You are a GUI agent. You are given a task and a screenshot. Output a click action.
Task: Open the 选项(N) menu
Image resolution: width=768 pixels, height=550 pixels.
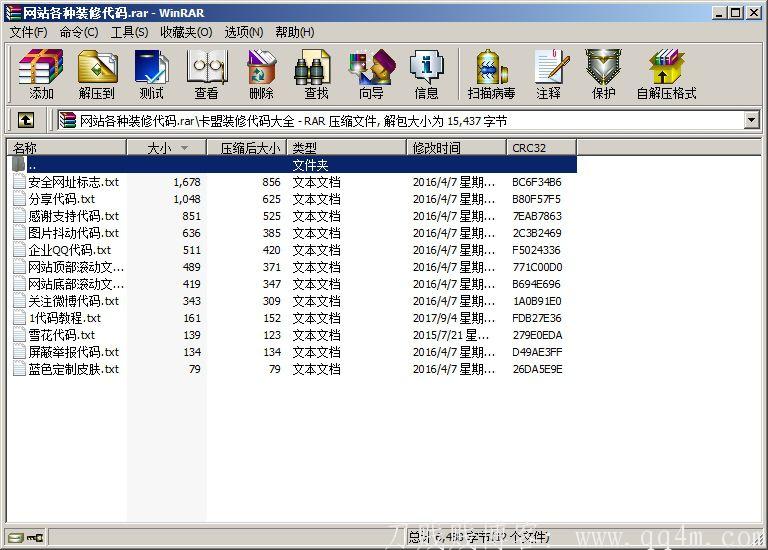(243, 32)
